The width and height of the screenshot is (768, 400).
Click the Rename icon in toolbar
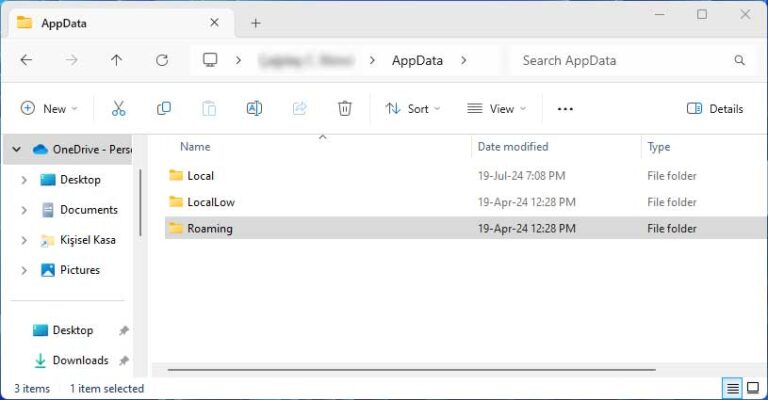click(254, 108)
